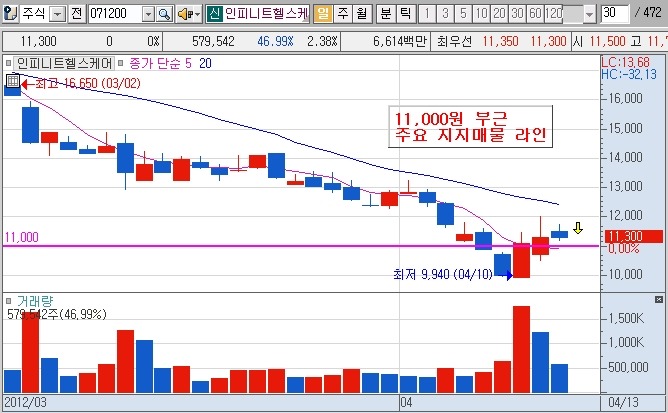
Task: Toggle the 거래량 volume legend box
Action: click(x=9, y=301)
